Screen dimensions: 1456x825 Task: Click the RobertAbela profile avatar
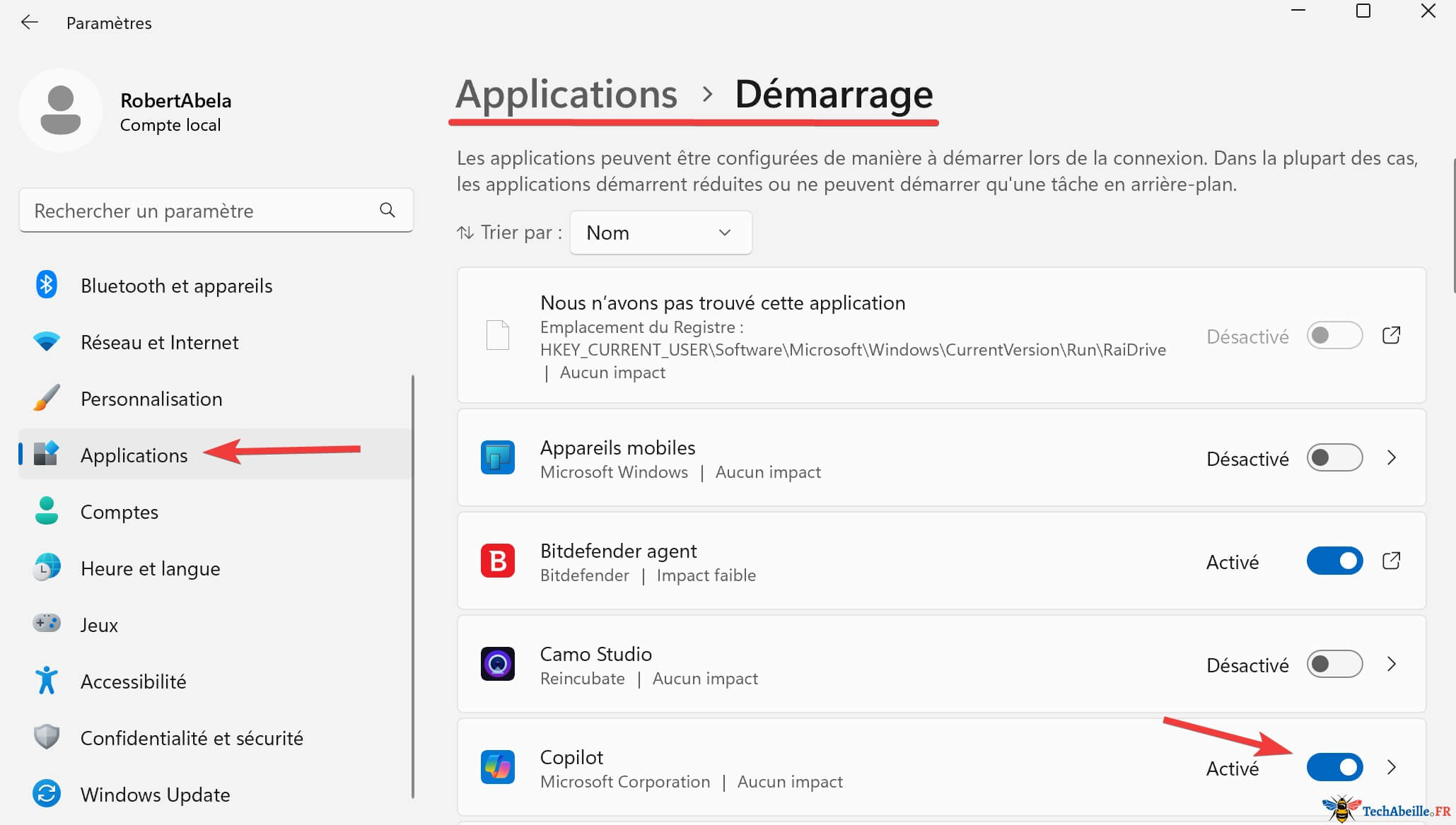pos(61,110)
